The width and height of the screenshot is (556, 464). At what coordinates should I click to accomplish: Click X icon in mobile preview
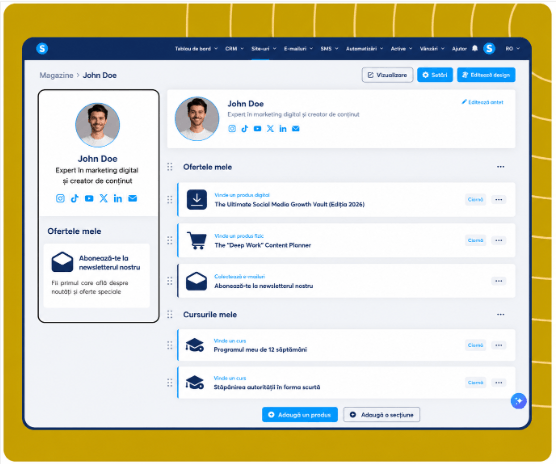point(104,199)
